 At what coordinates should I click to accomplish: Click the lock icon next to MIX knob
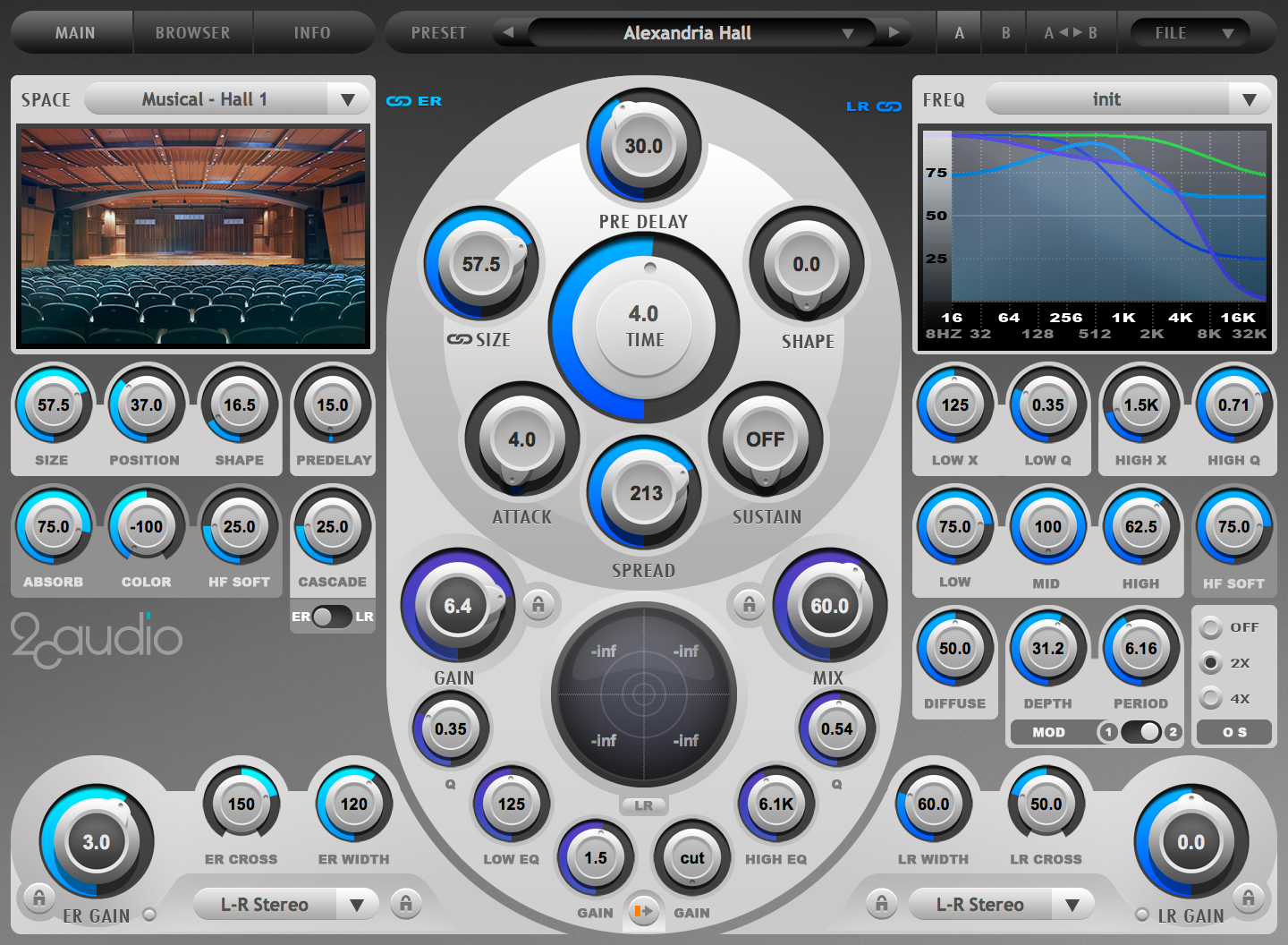pos(750,605)
